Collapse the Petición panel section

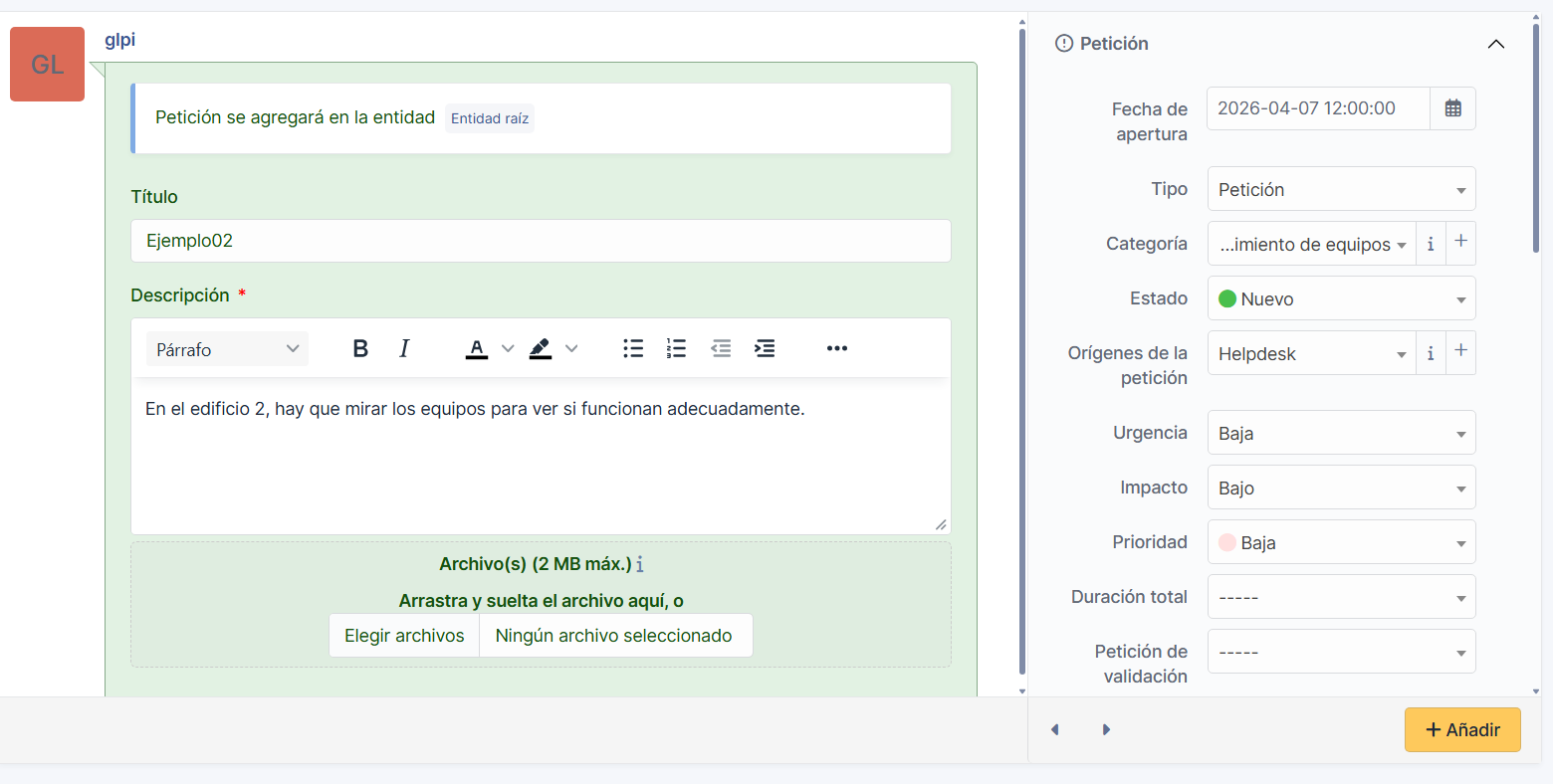(x=1495, y=44)
